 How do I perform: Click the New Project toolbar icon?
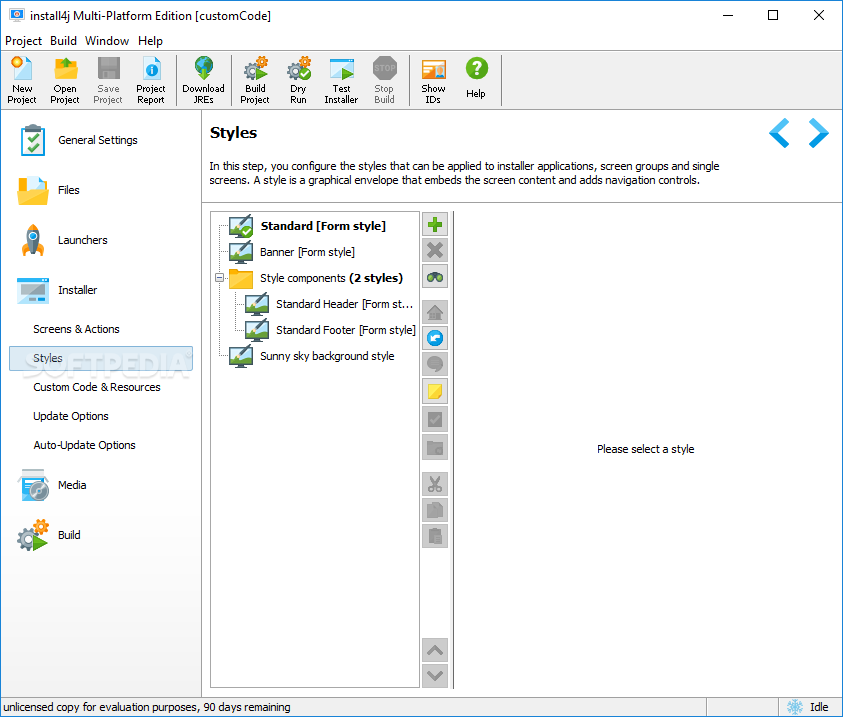[22, 80]
